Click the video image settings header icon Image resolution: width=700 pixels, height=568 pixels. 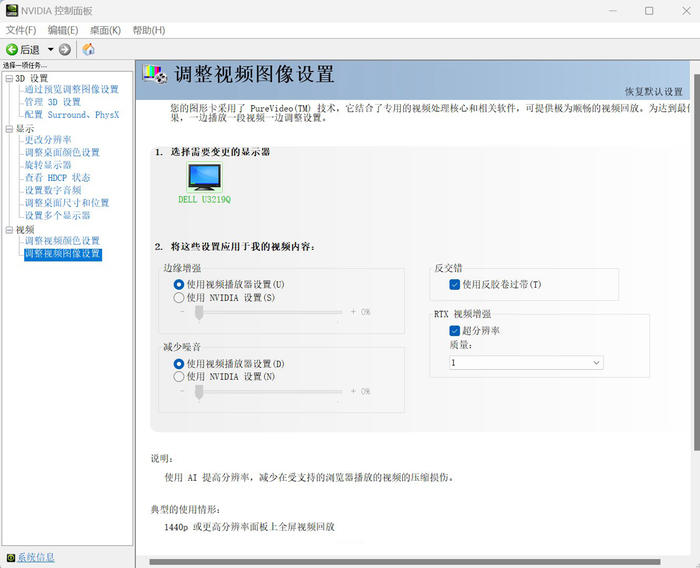tap(154, 74)
